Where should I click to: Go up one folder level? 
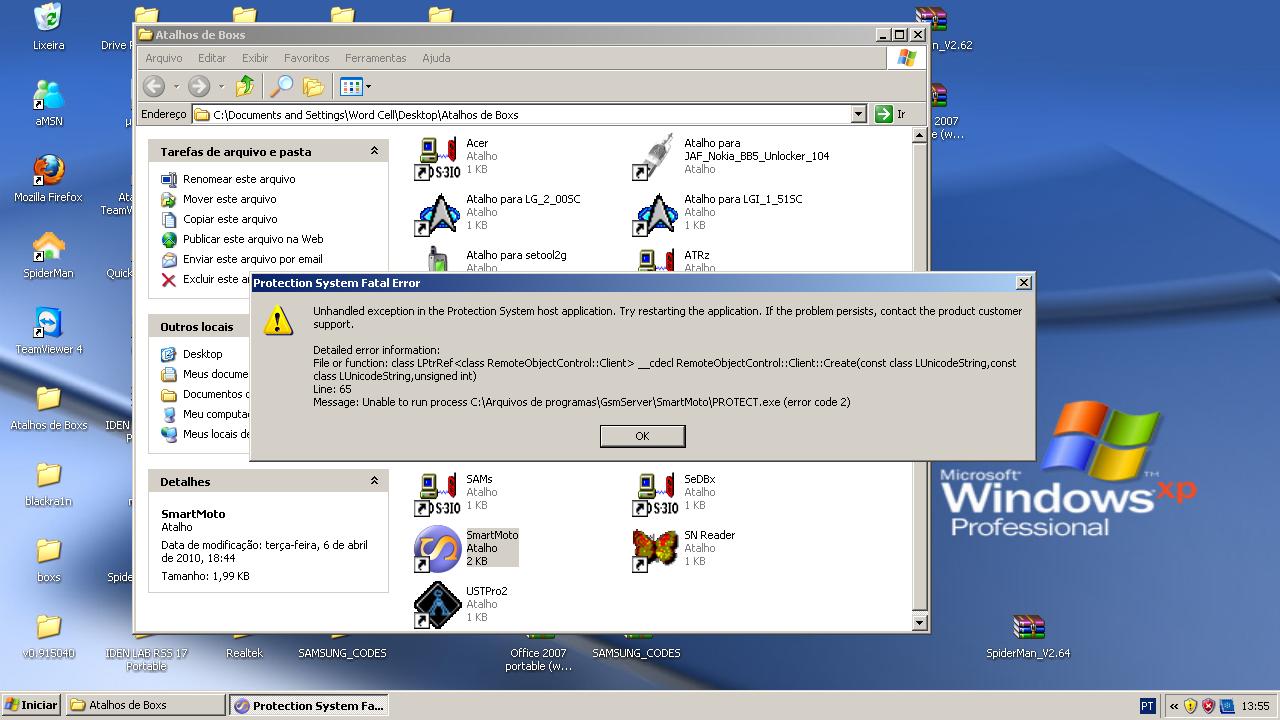point(245,86)
